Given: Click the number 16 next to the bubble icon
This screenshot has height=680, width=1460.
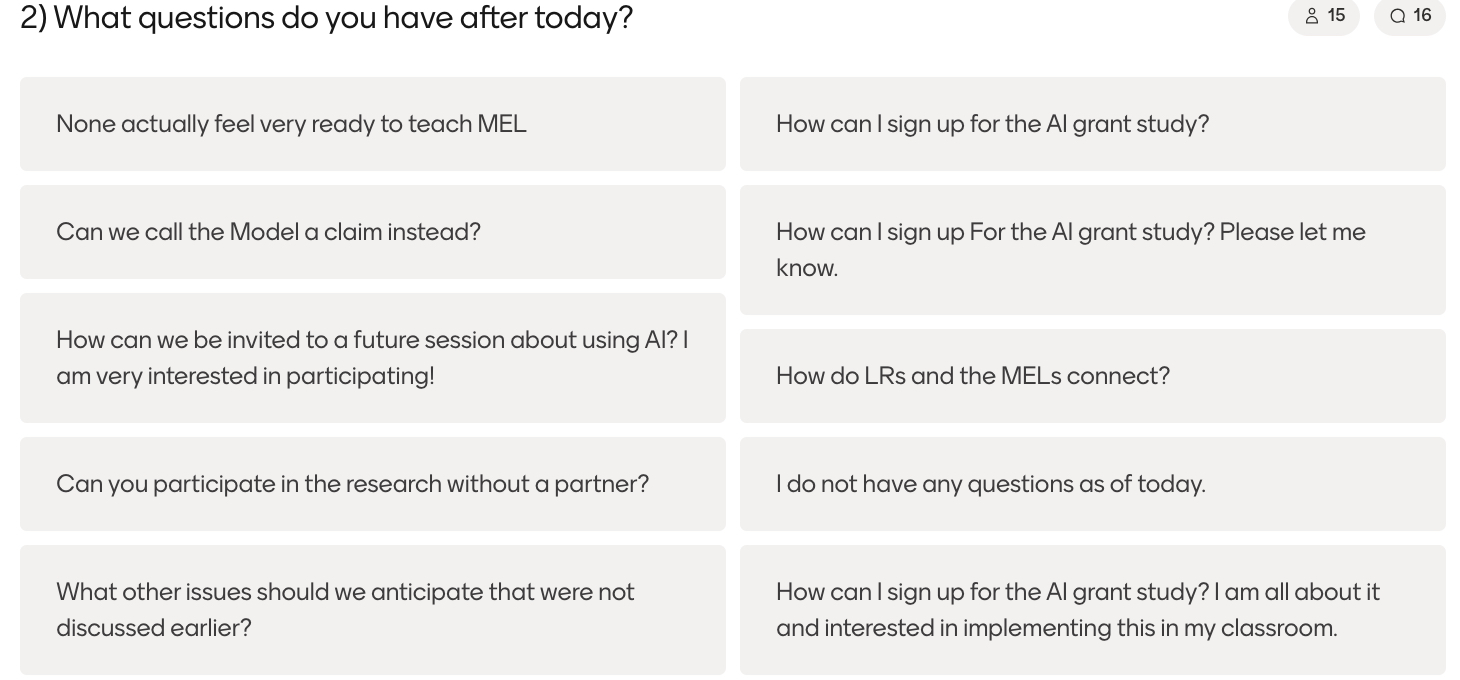Looking at the screenshot, I should pos(1423,16).
